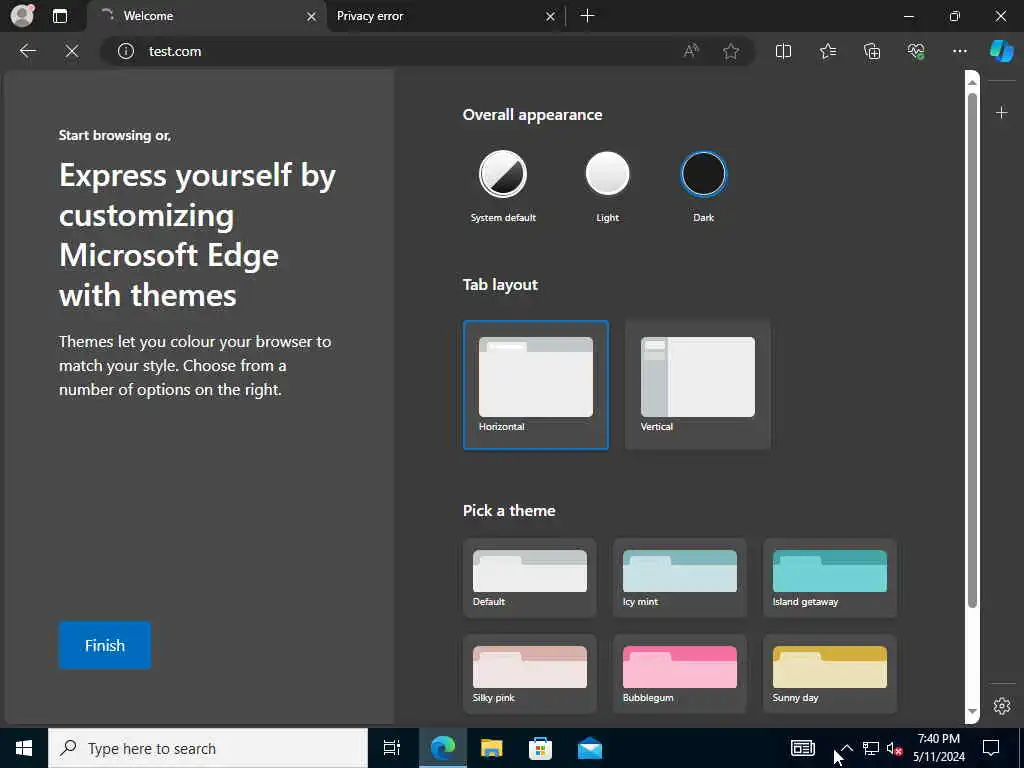Image resolution: width=1024 pixels, height=768 pixels.
Task: Open Read aloud from the address bar
Action: [691, 51]
